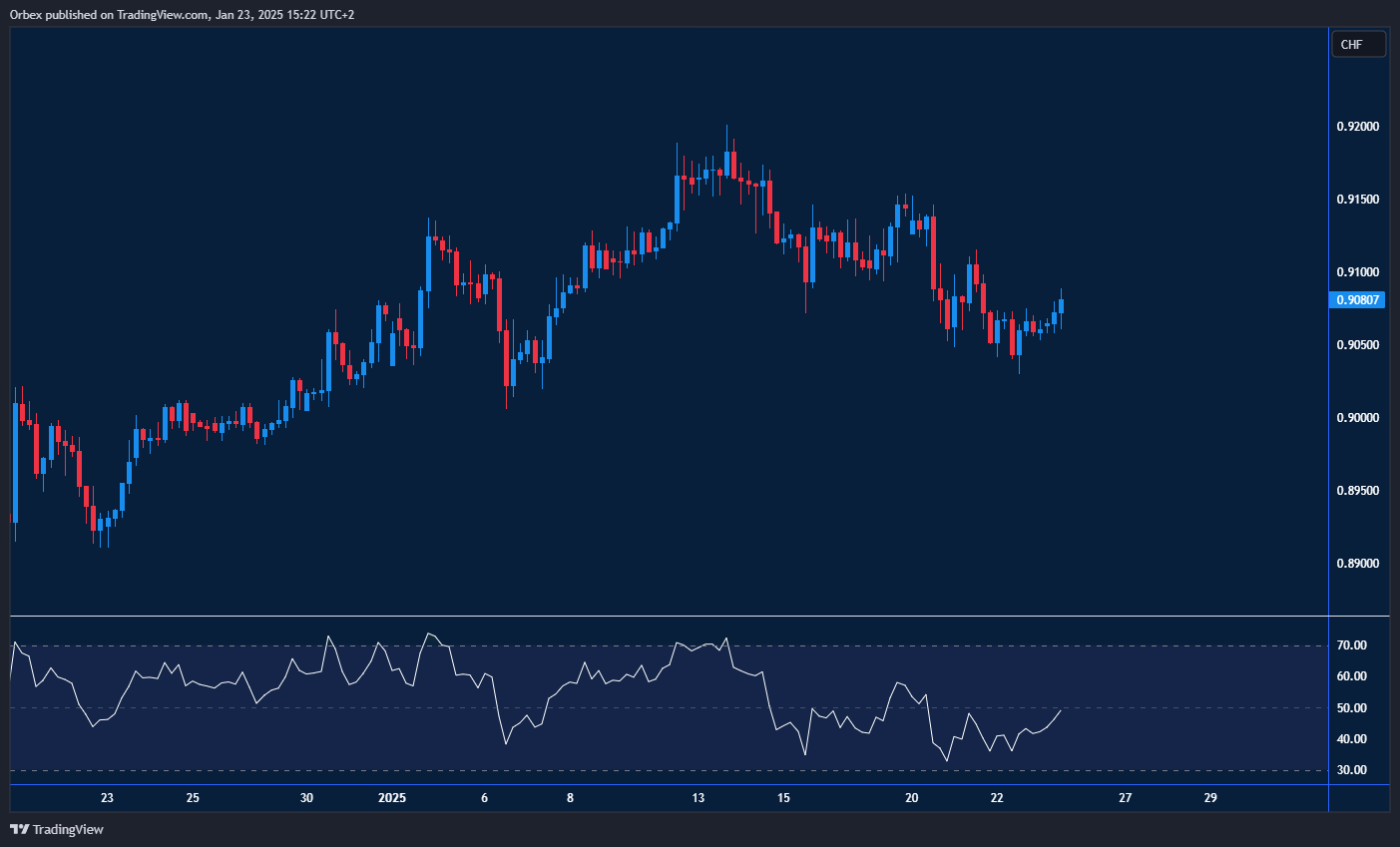Click the CHF currency badge

pos(1358,43)
